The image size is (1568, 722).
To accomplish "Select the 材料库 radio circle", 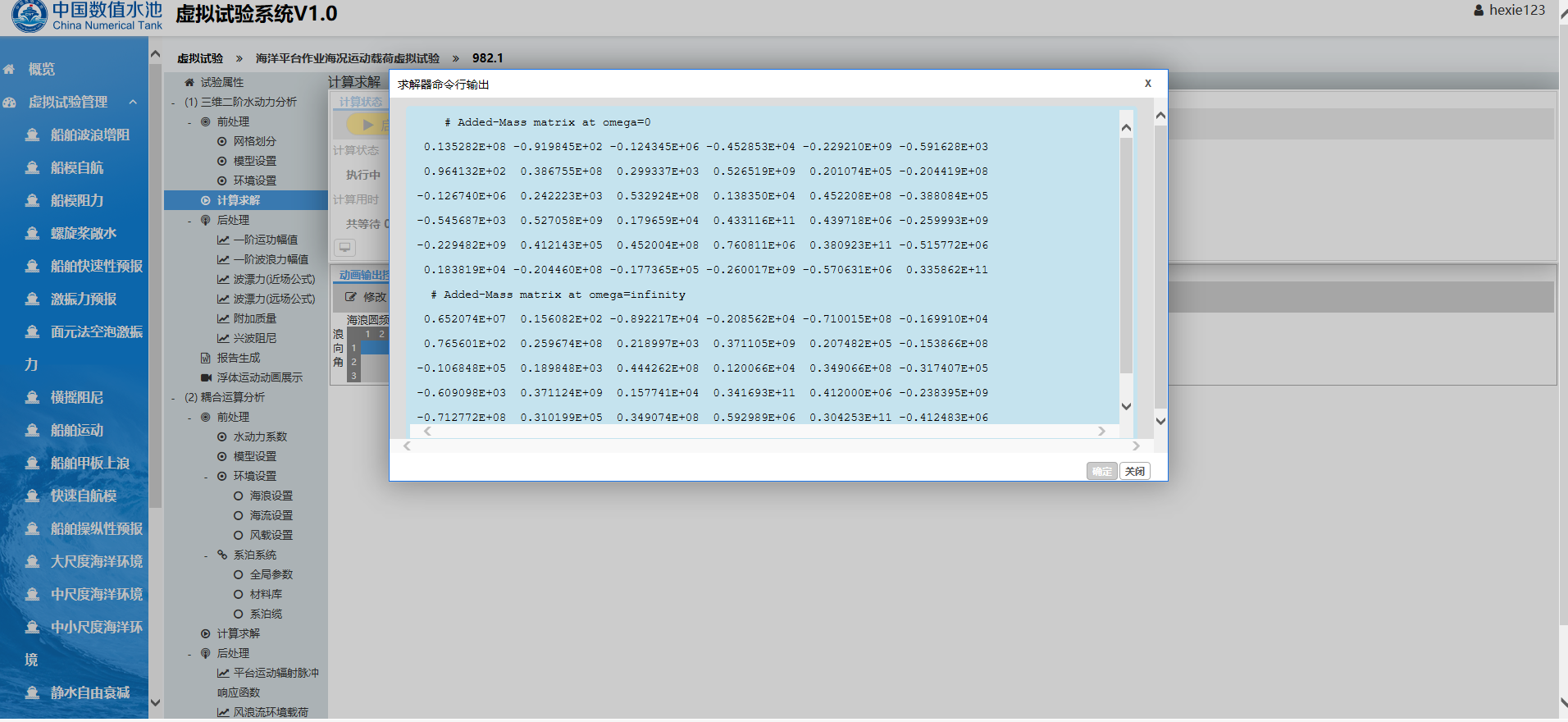I will (239, 594).
